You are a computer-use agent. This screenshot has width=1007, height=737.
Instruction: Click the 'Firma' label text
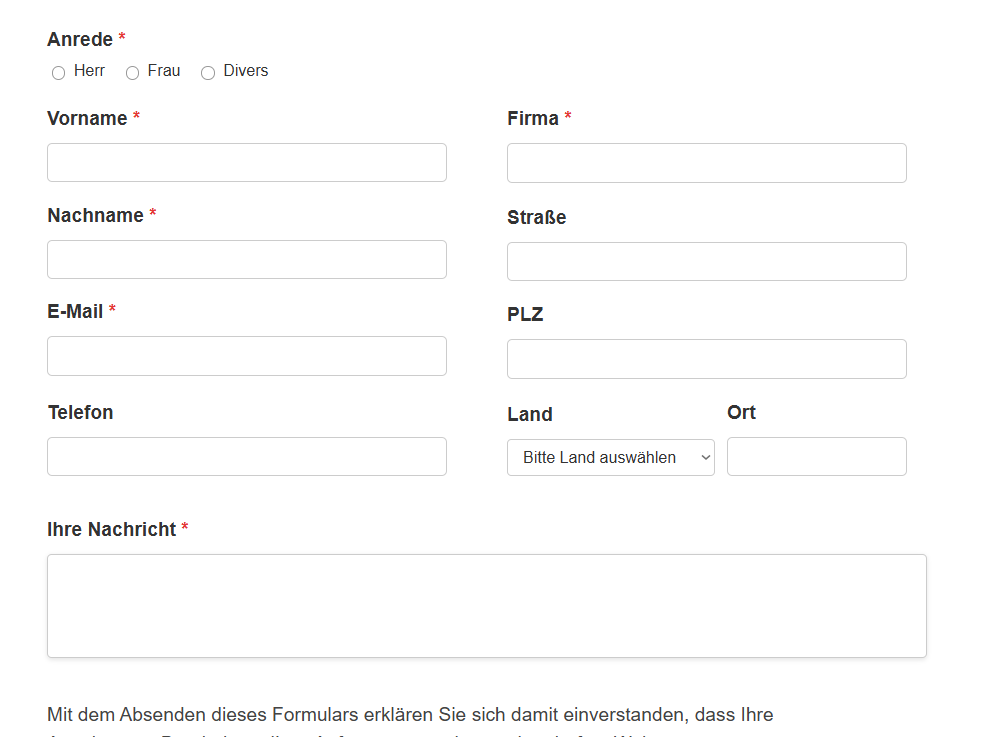533,118
